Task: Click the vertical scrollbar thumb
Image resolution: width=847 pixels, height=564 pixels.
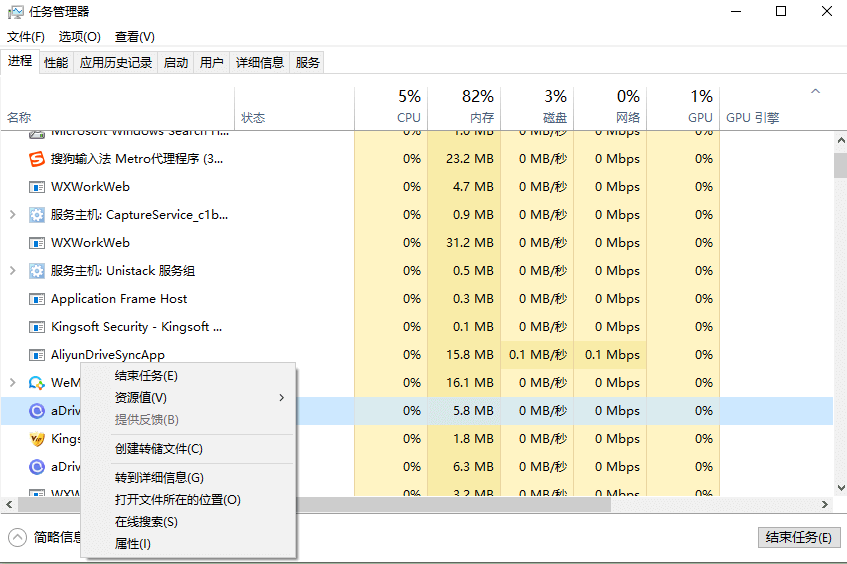Action: (x=841, y=165)
